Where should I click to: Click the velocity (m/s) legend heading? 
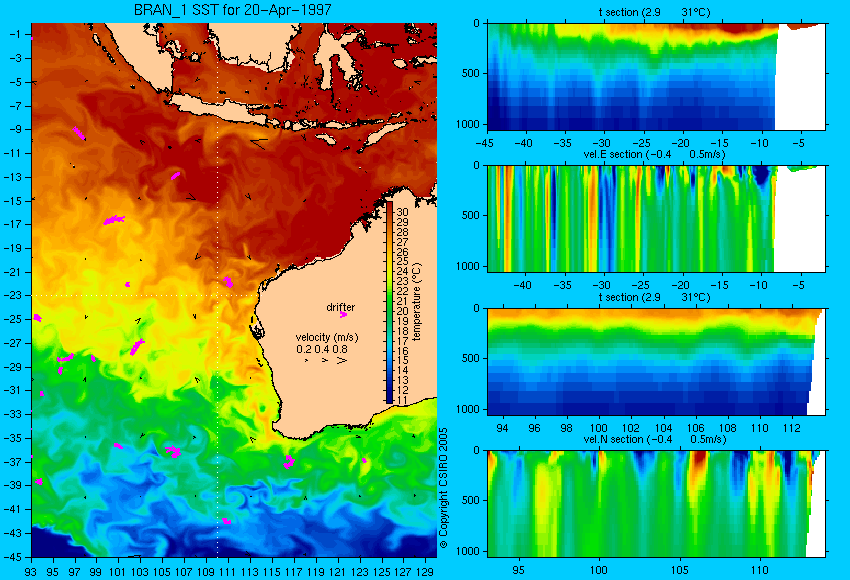point(327,337)
